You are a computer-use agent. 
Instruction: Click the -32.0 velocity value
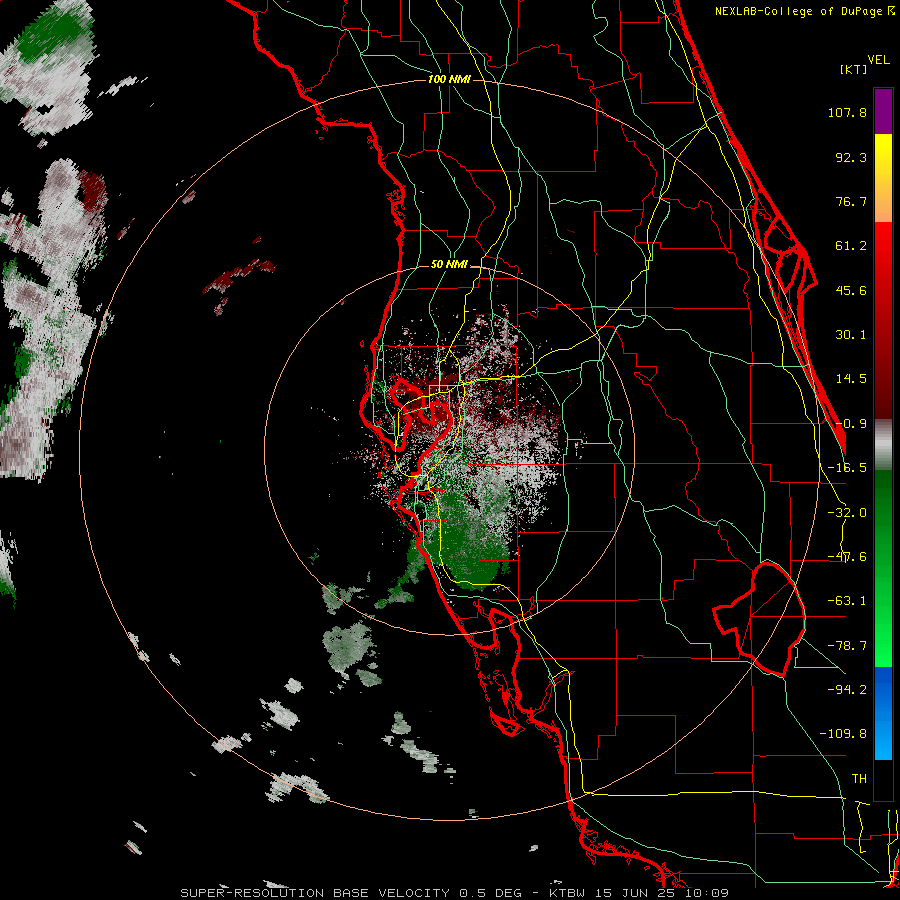847,513
